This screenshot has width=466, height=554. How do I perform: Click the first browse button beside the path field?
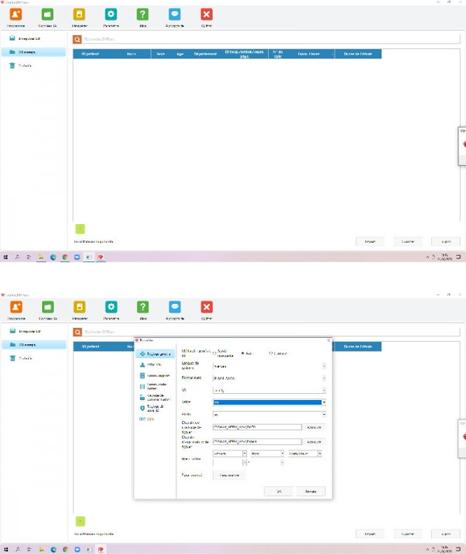[x=314, y=427]
